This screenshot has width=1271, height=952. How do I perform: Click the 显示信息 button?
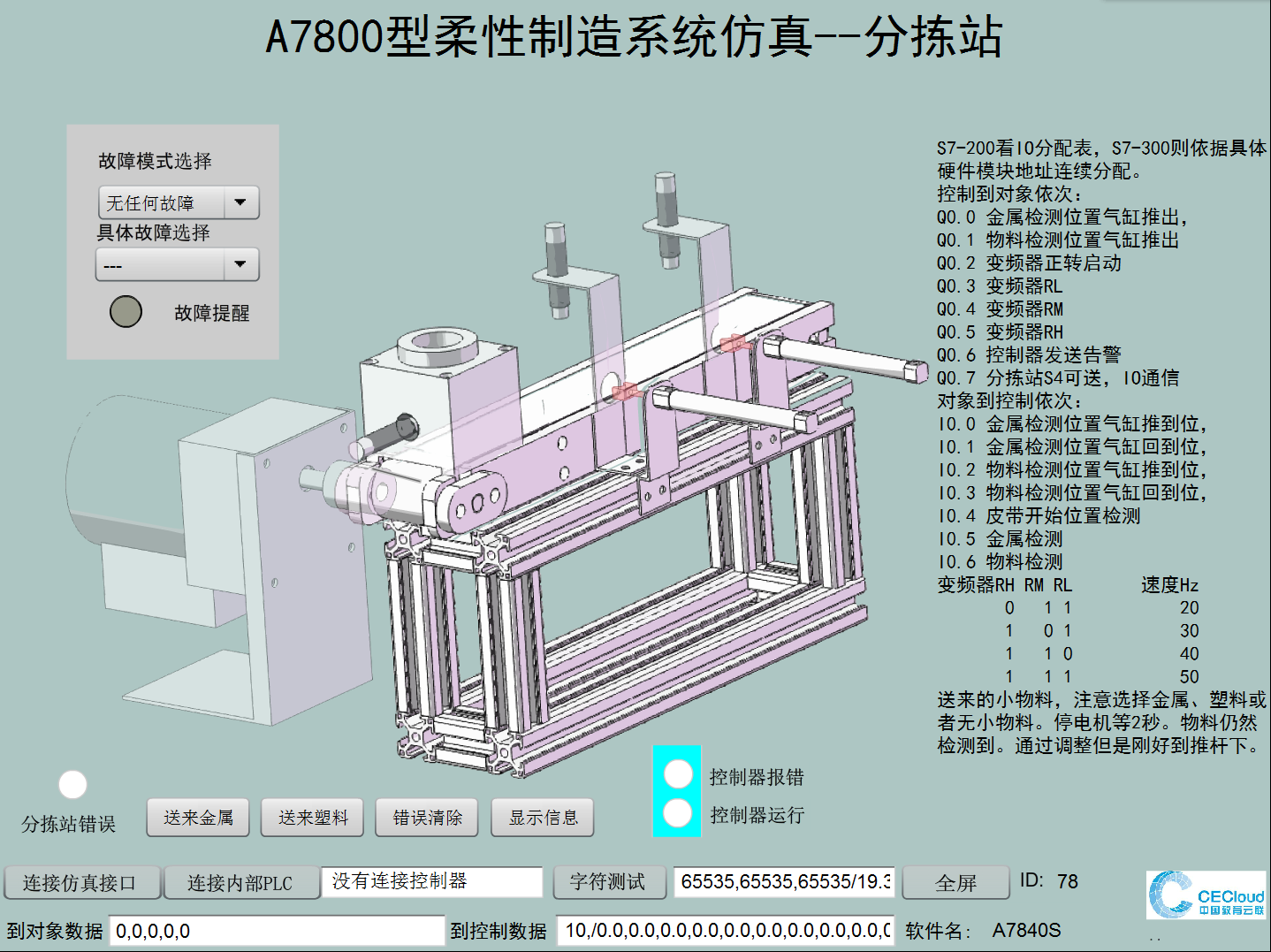[x=543, y=818]
